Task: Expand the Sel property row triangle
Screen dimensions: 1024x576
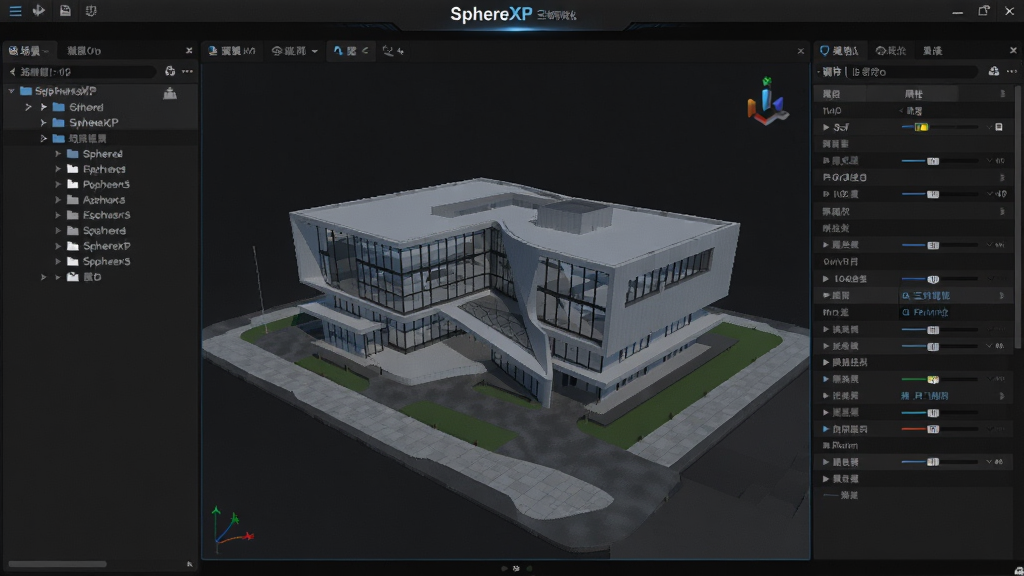Action: pyautogui.click(x=826, y=127)
